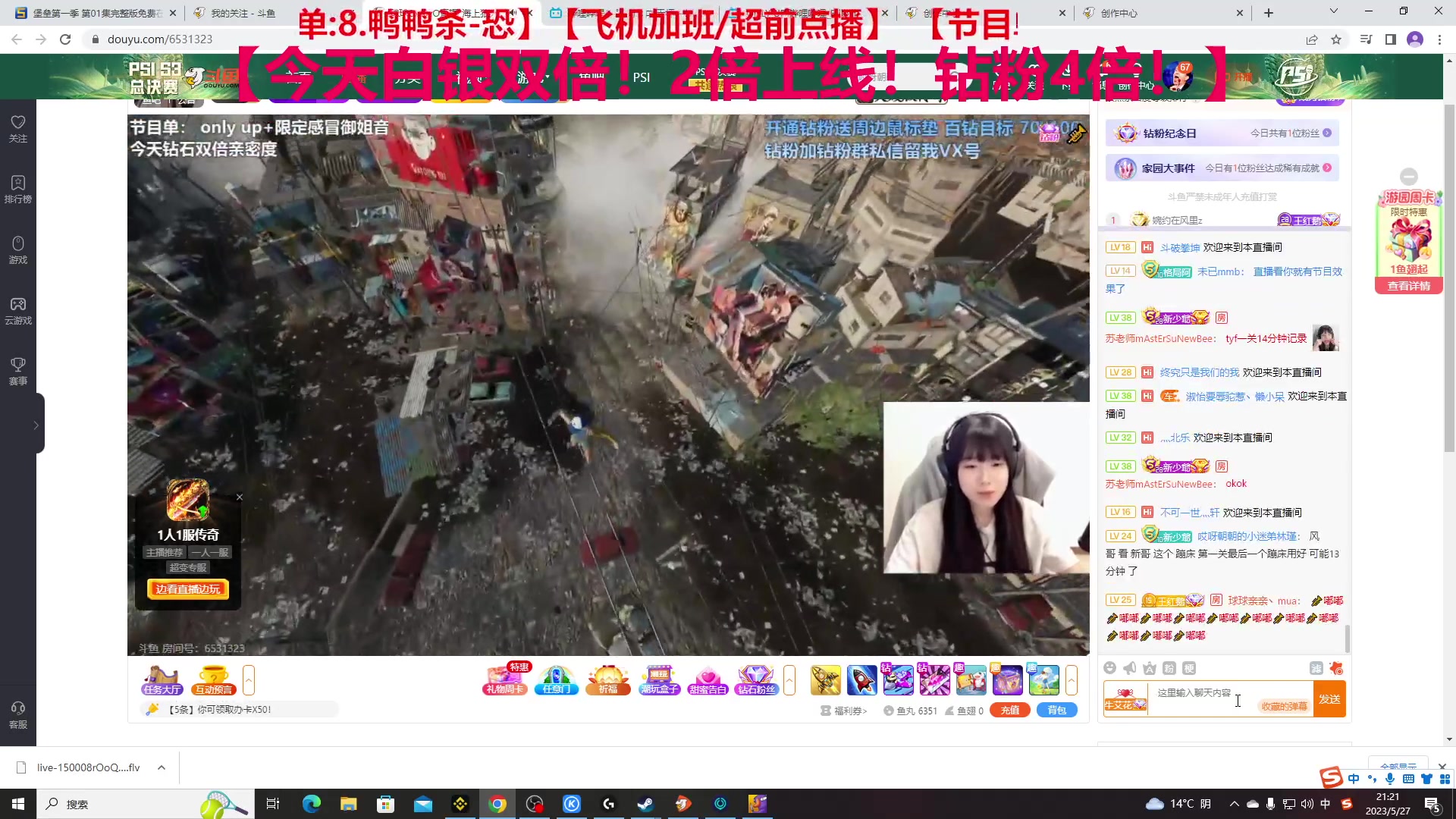The image size is (1456, 819).
Task: Click the red splash effects icon in chat
Action: coord(1336,668)
